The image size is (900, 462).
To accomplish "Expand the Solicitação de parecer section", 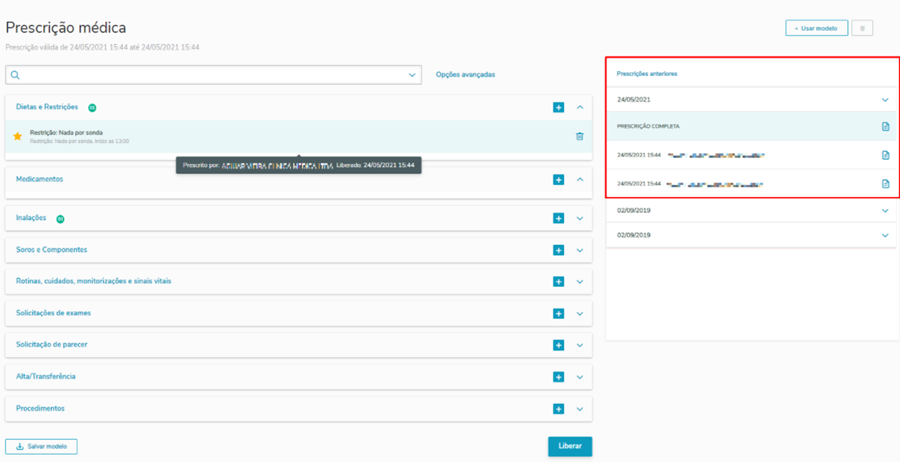I will [580, 345].
